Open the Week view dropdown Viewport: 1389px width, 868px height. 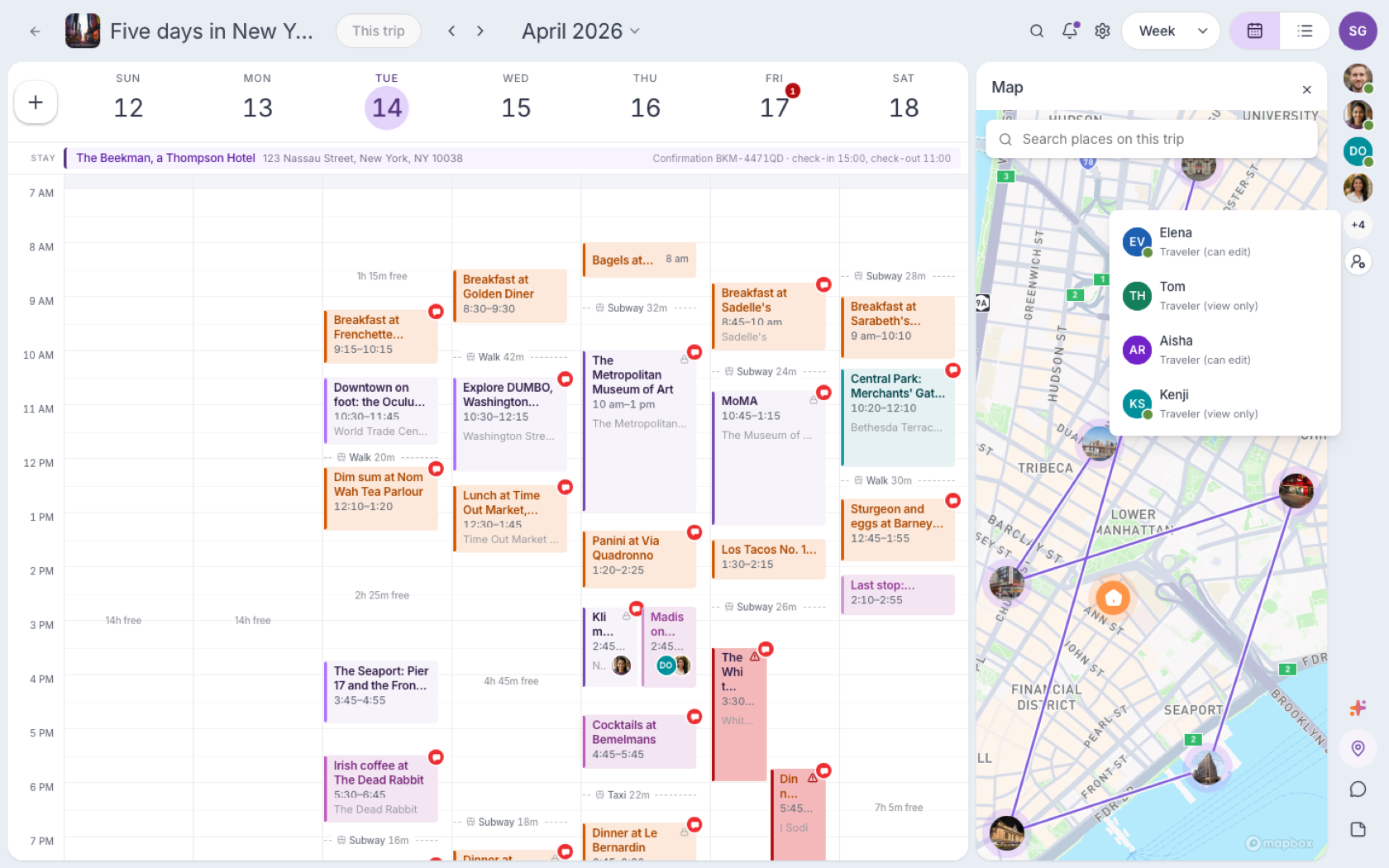[1171, 31]
